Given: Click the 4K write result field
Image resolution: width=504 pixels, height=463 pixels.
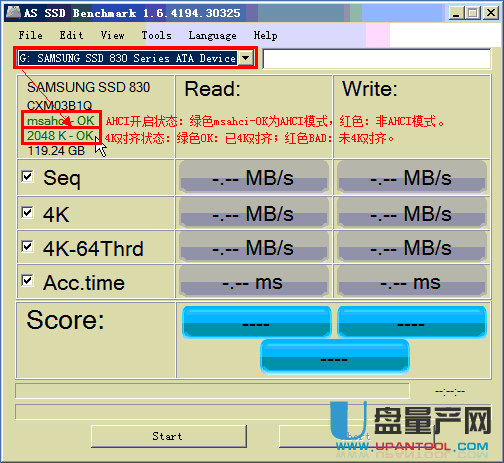Looking at the screenshot, I should [x=412, y=213].
